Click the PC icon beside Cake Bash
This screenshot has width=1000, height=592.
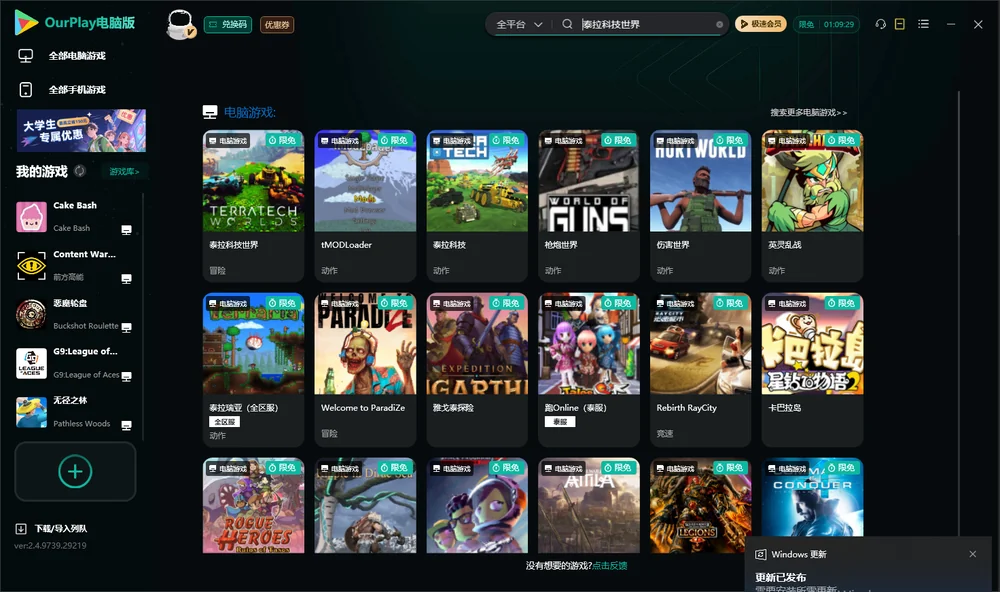126,230
